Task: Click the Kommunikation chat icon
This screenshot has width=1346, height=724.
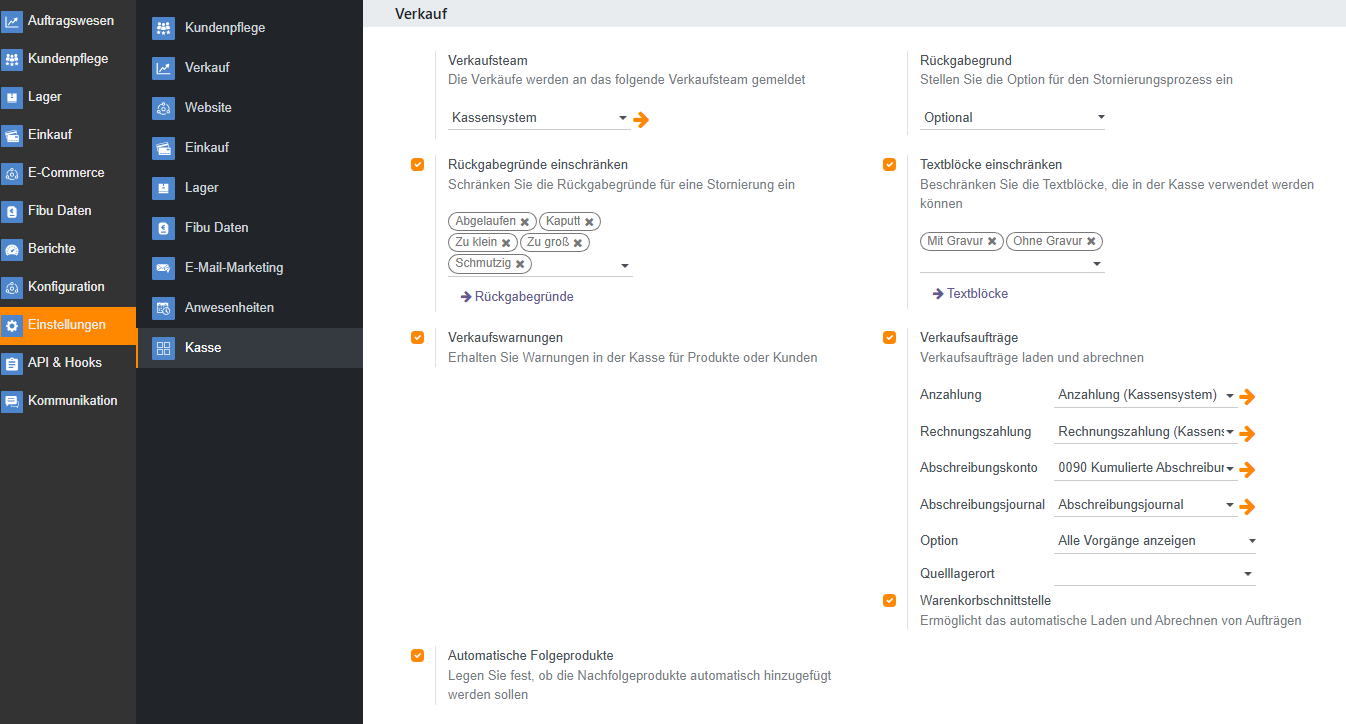Action: (12, 401)
